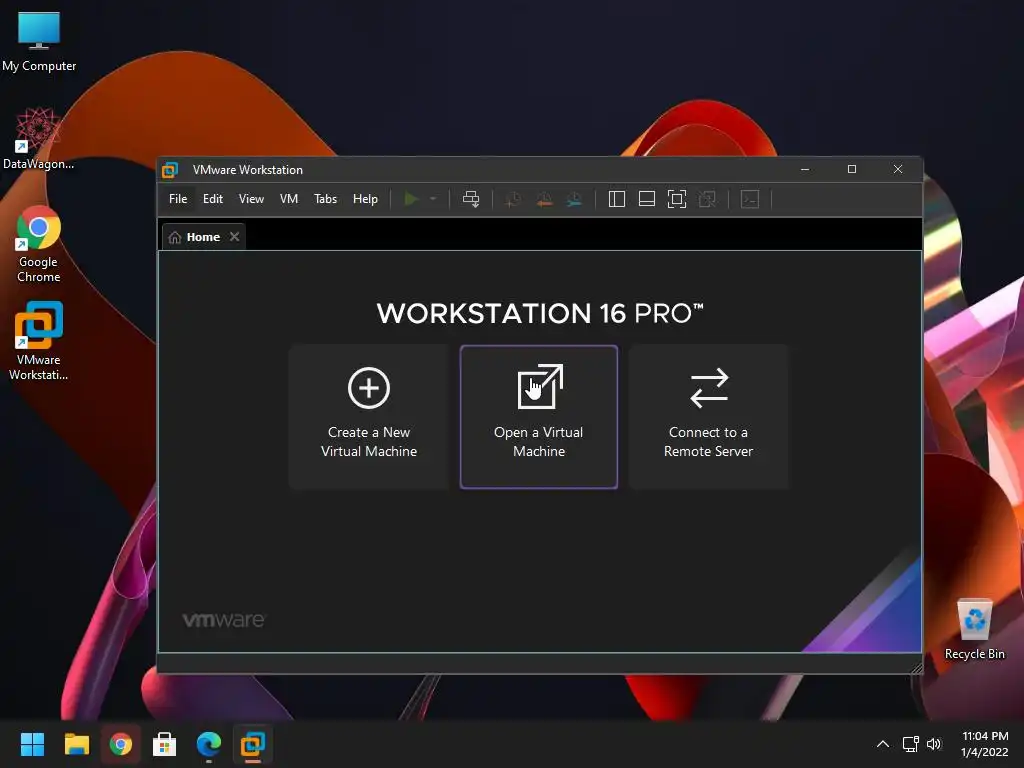
Task: Select the Recycle Bin desktop icon
Action: (974, 630)
